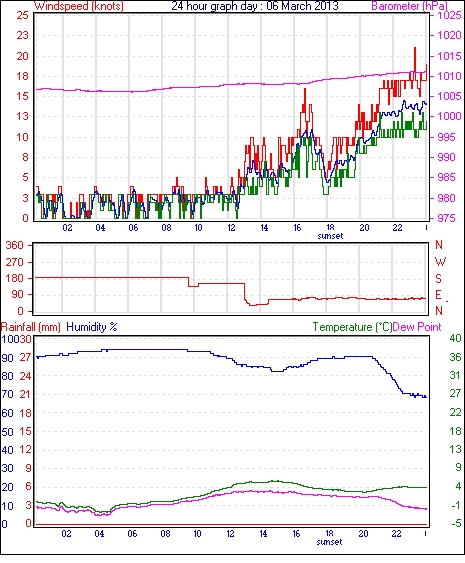Click the W compass label on direction chart

tap(440, 261)
